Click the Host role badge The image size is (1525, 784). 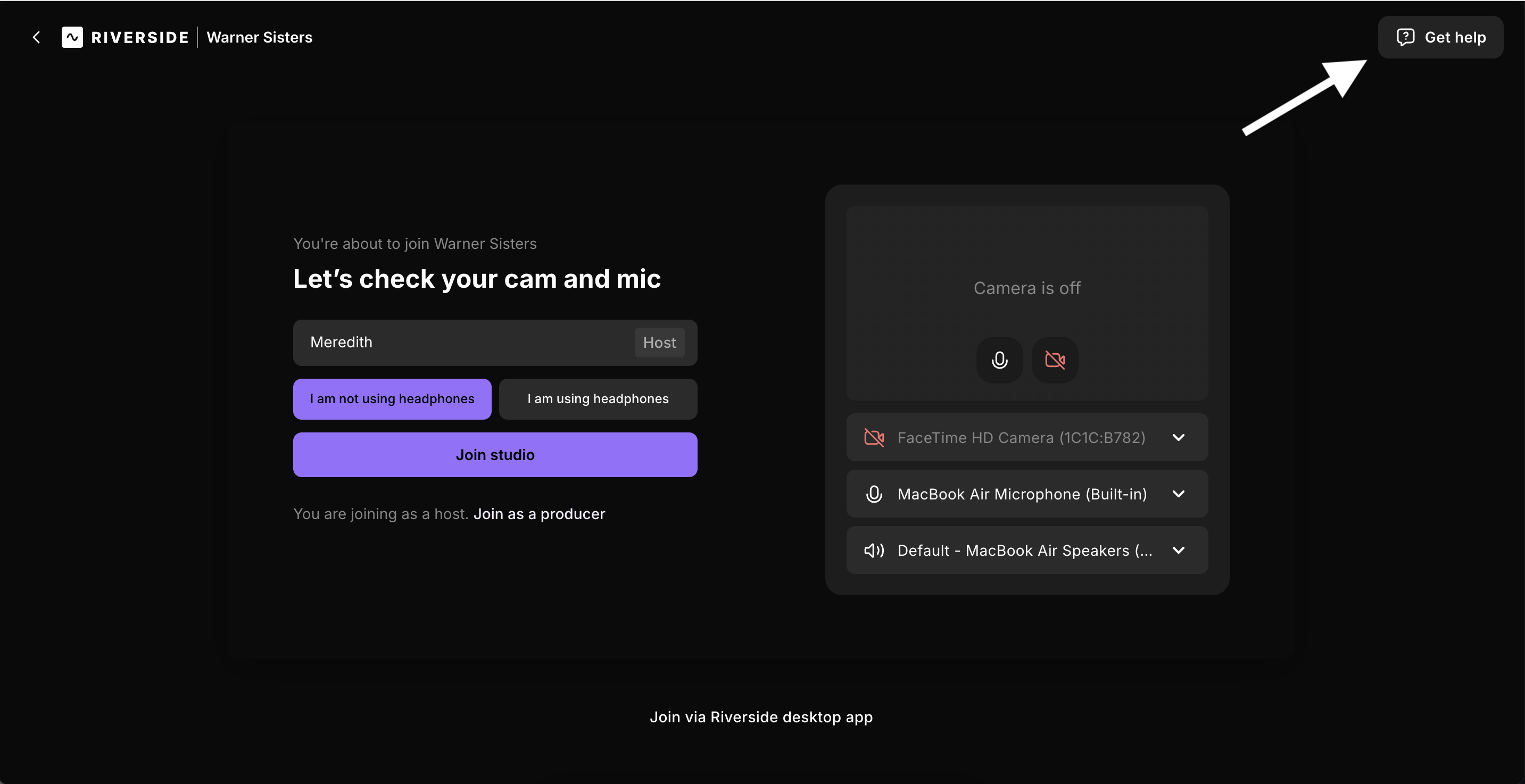(659, 343)
